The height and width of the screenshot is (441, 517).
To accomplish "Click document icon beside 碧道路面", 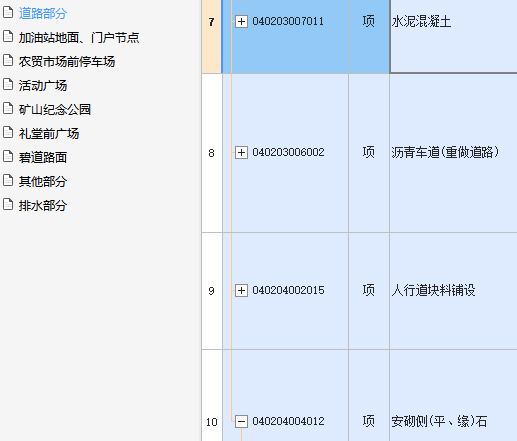I will click(8, 156).
